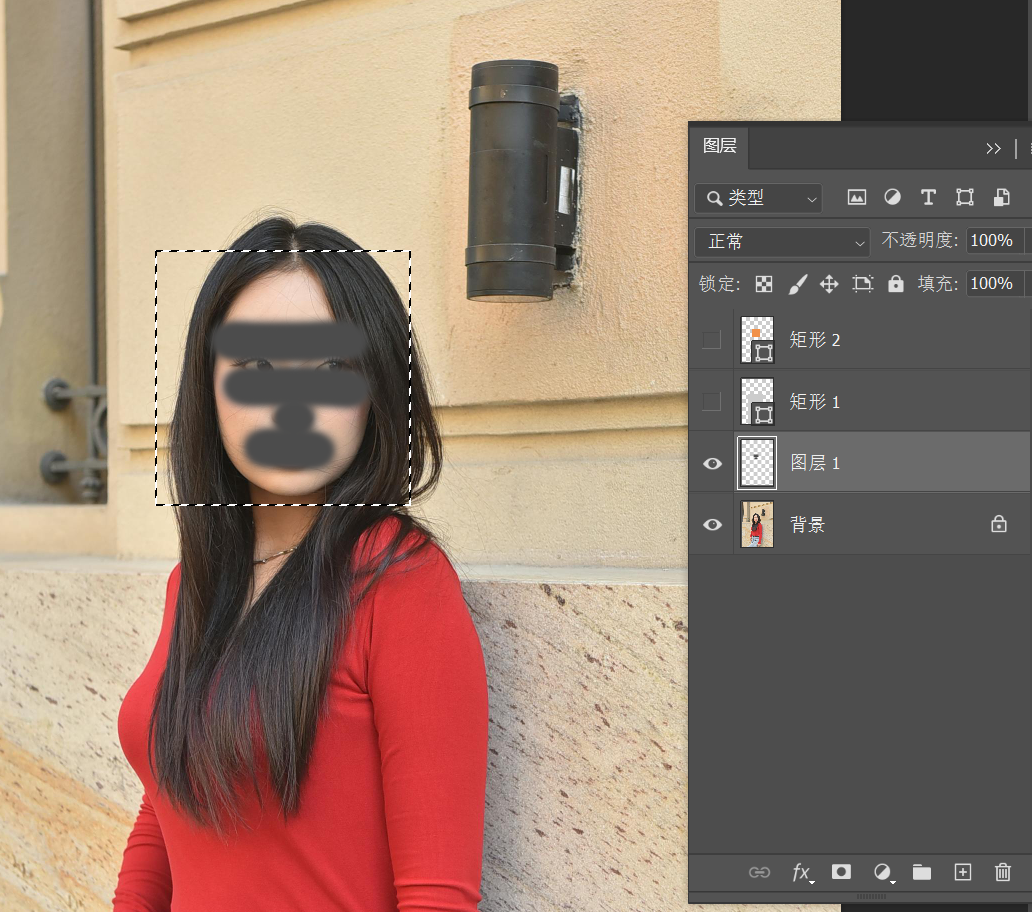Click the adjustment layer filter icon
The image size is (1032, 912).
point(892,198)
